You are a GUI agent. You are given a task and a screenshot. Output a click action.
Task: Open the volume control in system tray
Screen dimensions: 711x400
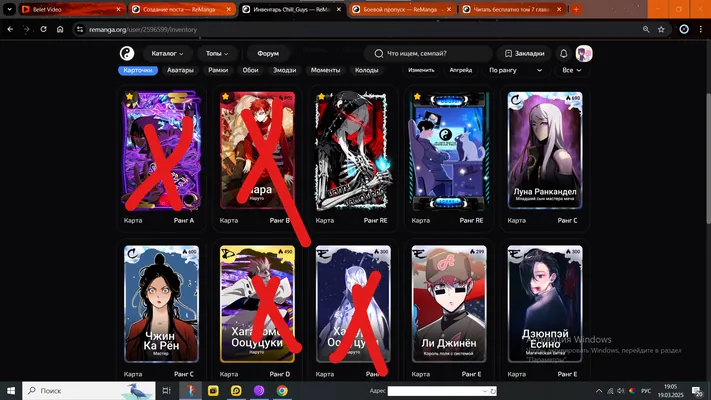click(x=621, y=391)
